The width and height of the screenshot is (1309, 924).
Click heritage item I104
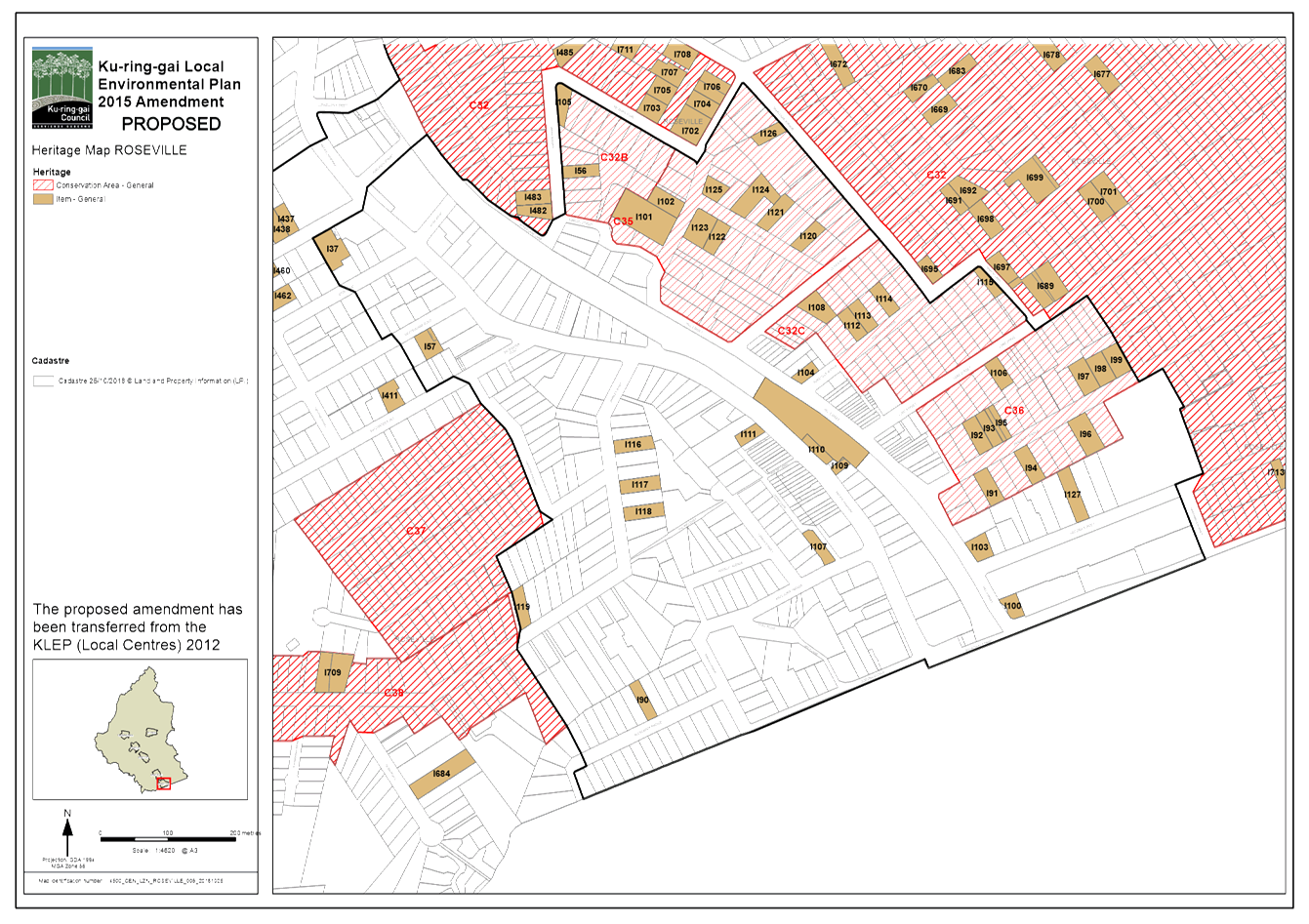pyautogui.click(x=804, y=373)
